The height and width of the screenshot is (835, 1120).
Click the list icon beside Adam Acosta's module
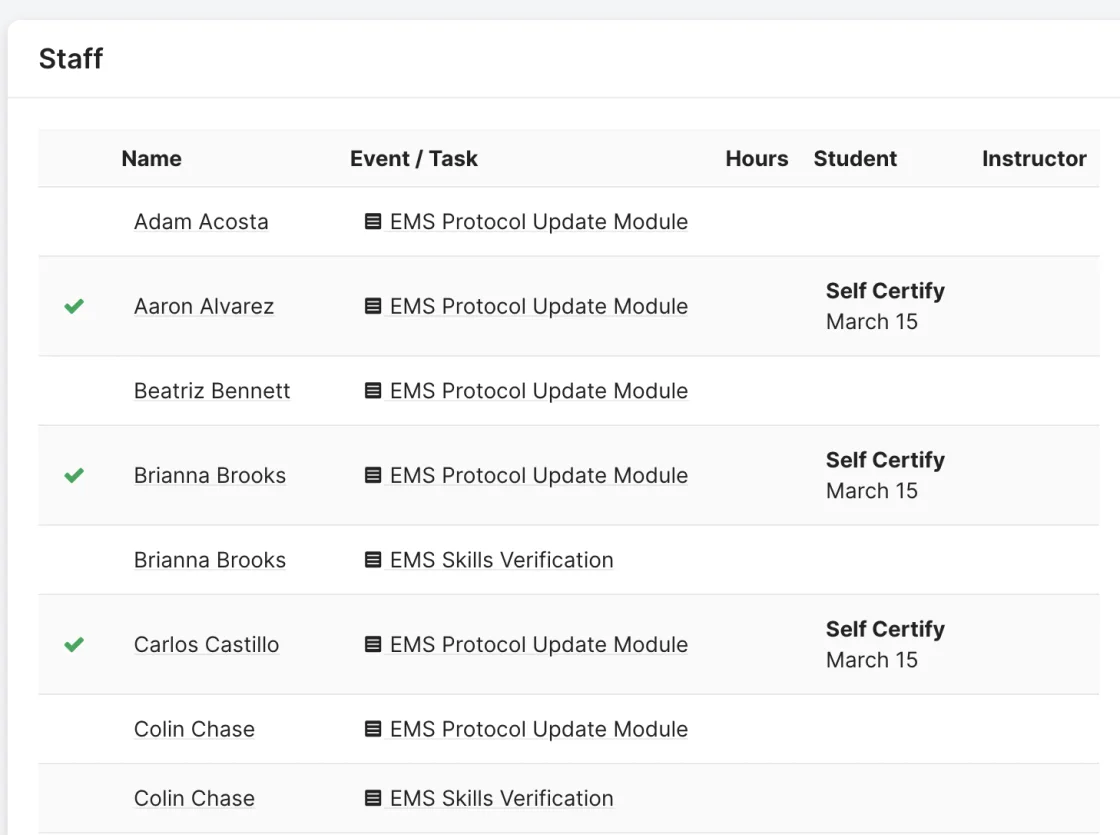coord(373,221)
